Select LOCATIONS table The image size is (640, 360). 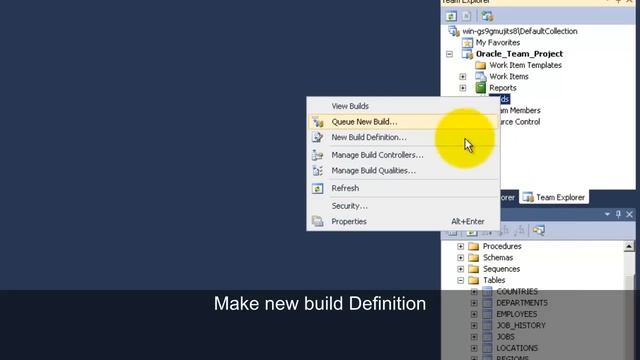(x=517, y=348)
